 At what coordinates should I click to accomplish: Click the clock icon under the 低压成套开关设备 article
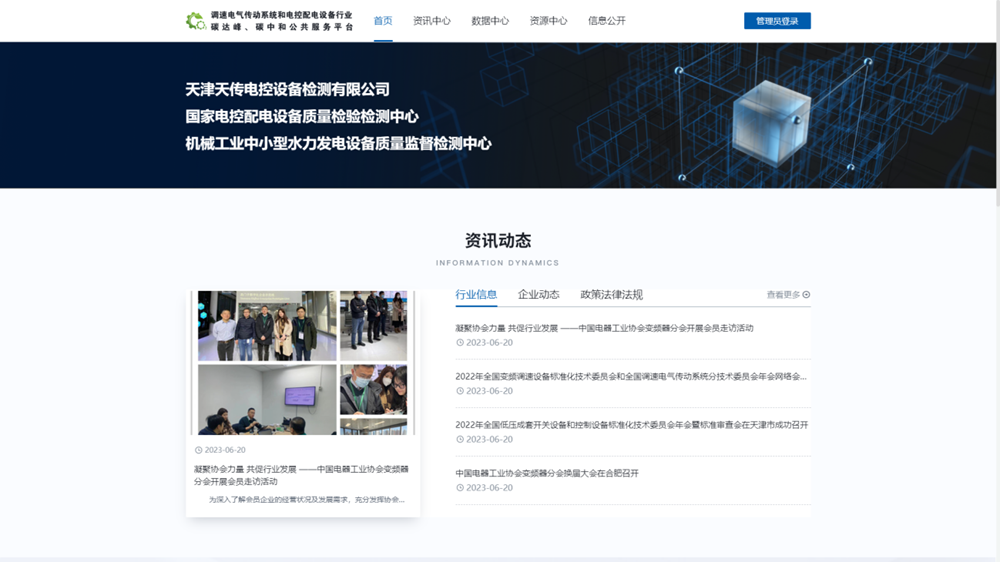click(x=460, y=440)
